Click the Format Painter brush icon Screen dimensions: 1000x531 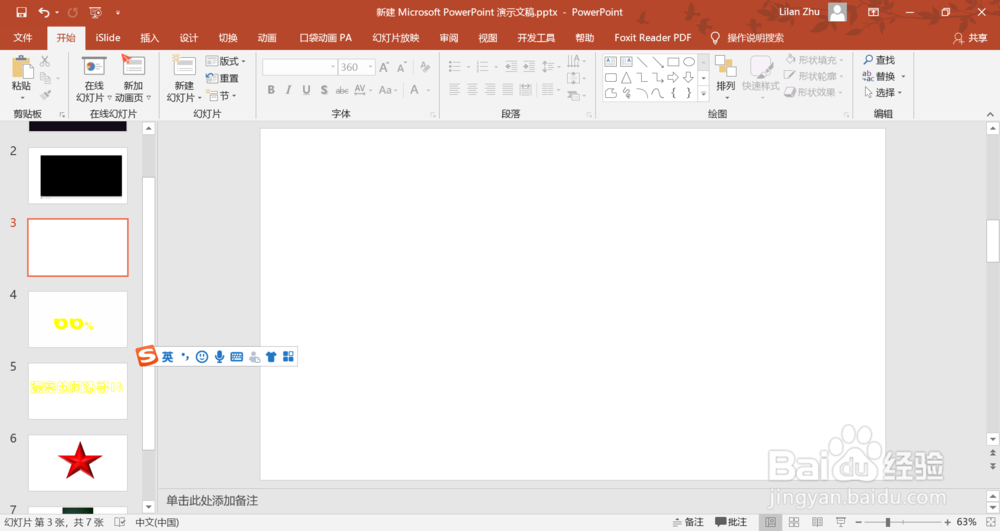pos(45,95)
